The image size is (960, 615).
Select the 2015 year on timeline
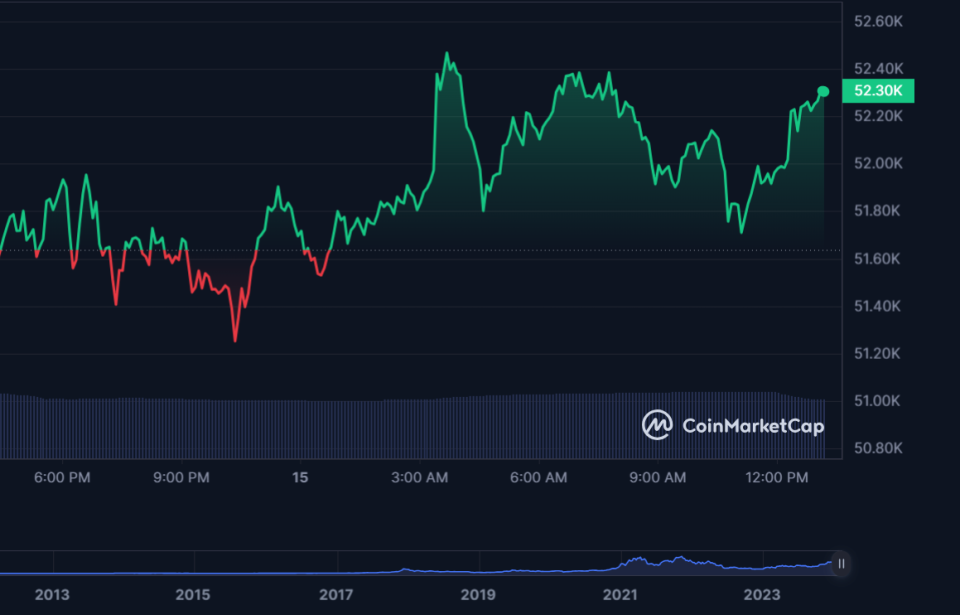point(193,595)
